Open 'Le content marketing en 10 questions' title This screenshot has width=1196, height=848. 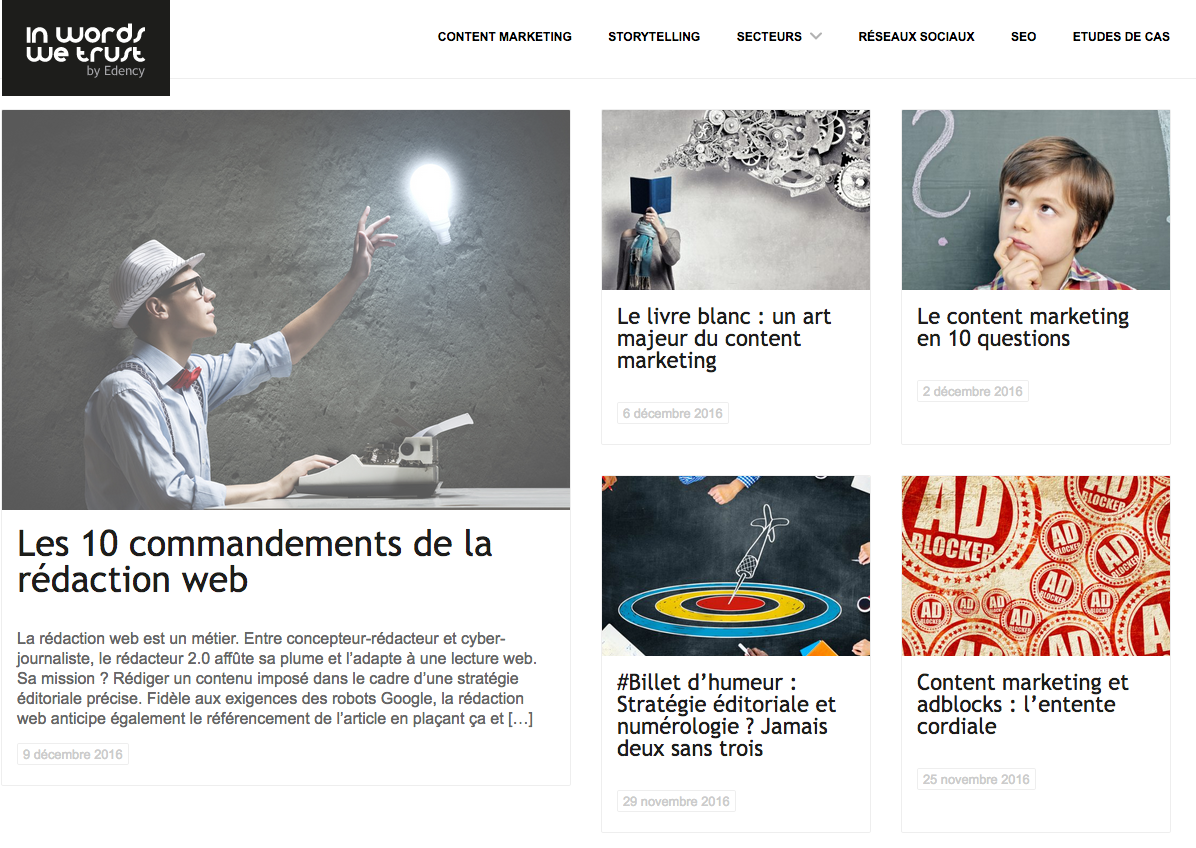coord(1023,327)
